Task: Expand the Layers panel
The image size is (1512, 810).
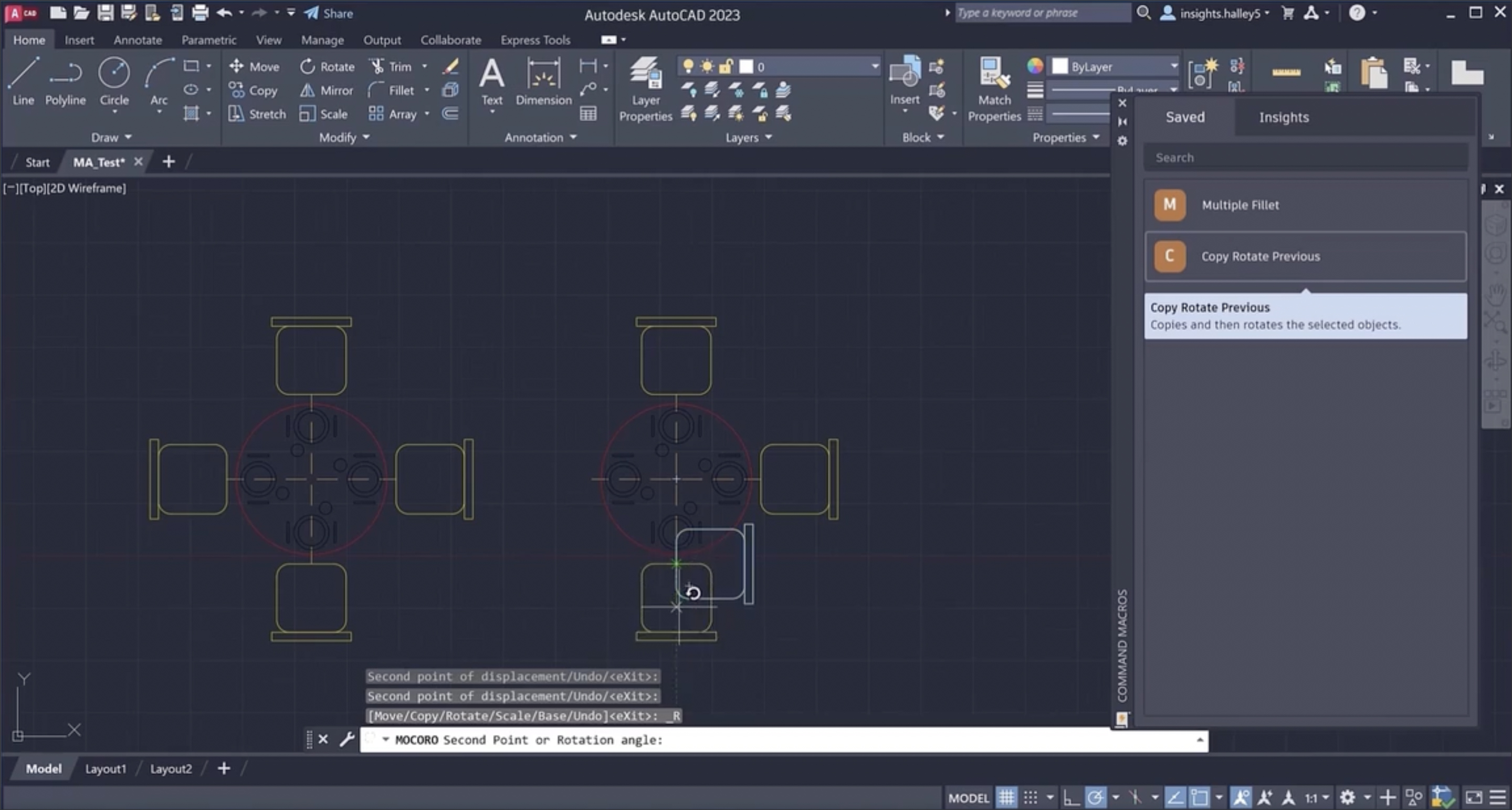Action: (748, 137)
